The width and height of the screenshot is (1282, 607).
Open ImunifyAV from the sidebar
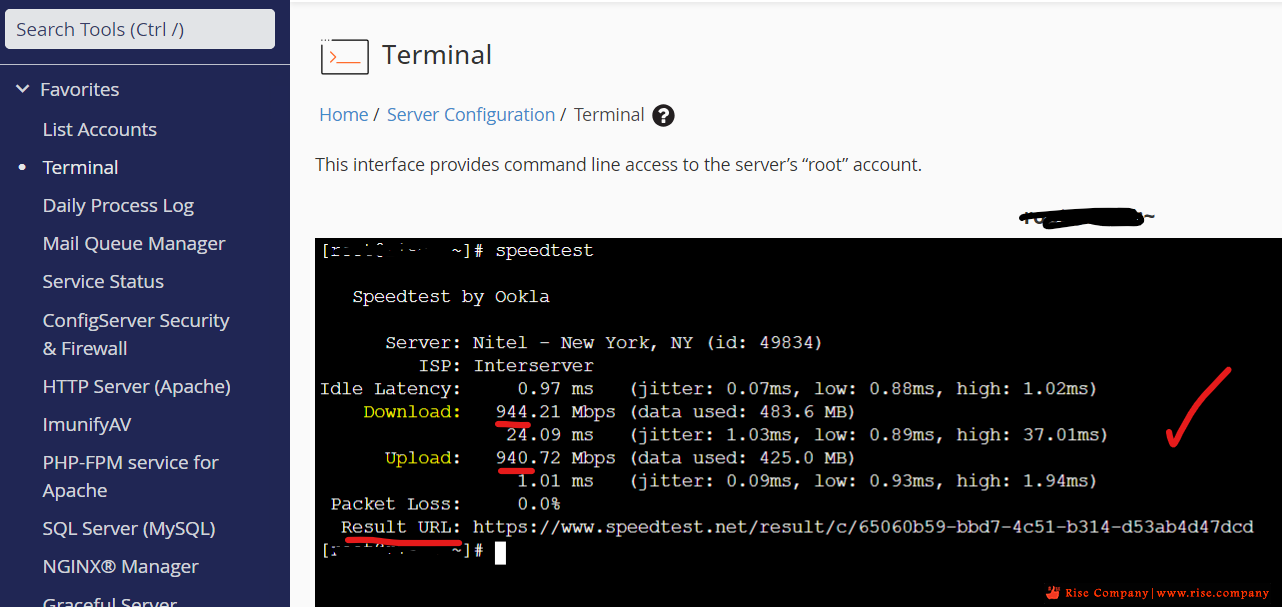pos(87,424)
